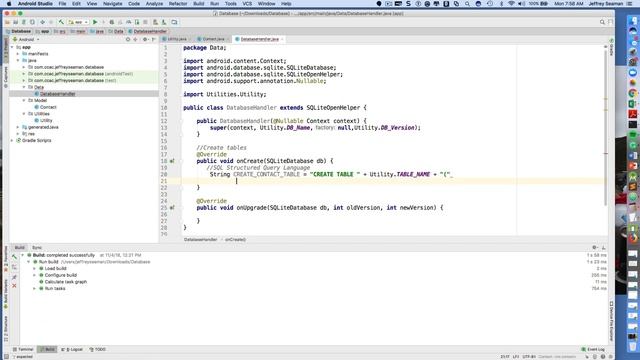640x360 pixels.
Task: Collapse the 'Build: completed successfully' node
Action: coord(23,255)
